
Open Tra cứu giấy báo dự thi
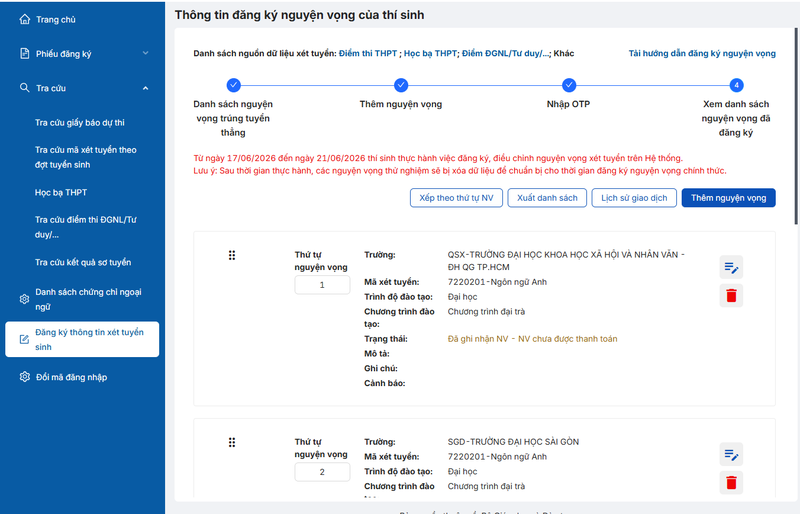pos(80,123)
